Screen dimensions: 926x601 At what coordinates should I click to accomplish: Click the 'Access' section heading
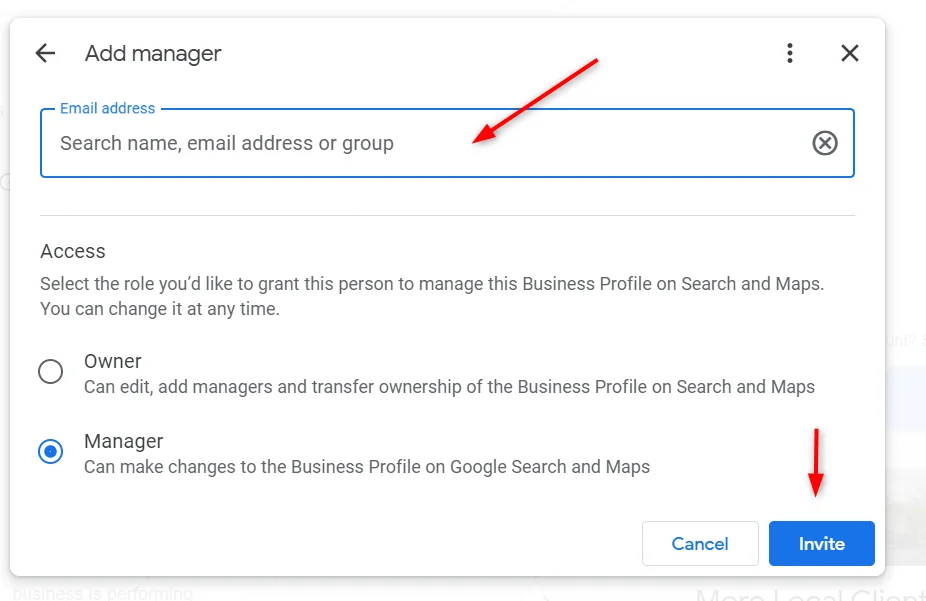(73, 251)
